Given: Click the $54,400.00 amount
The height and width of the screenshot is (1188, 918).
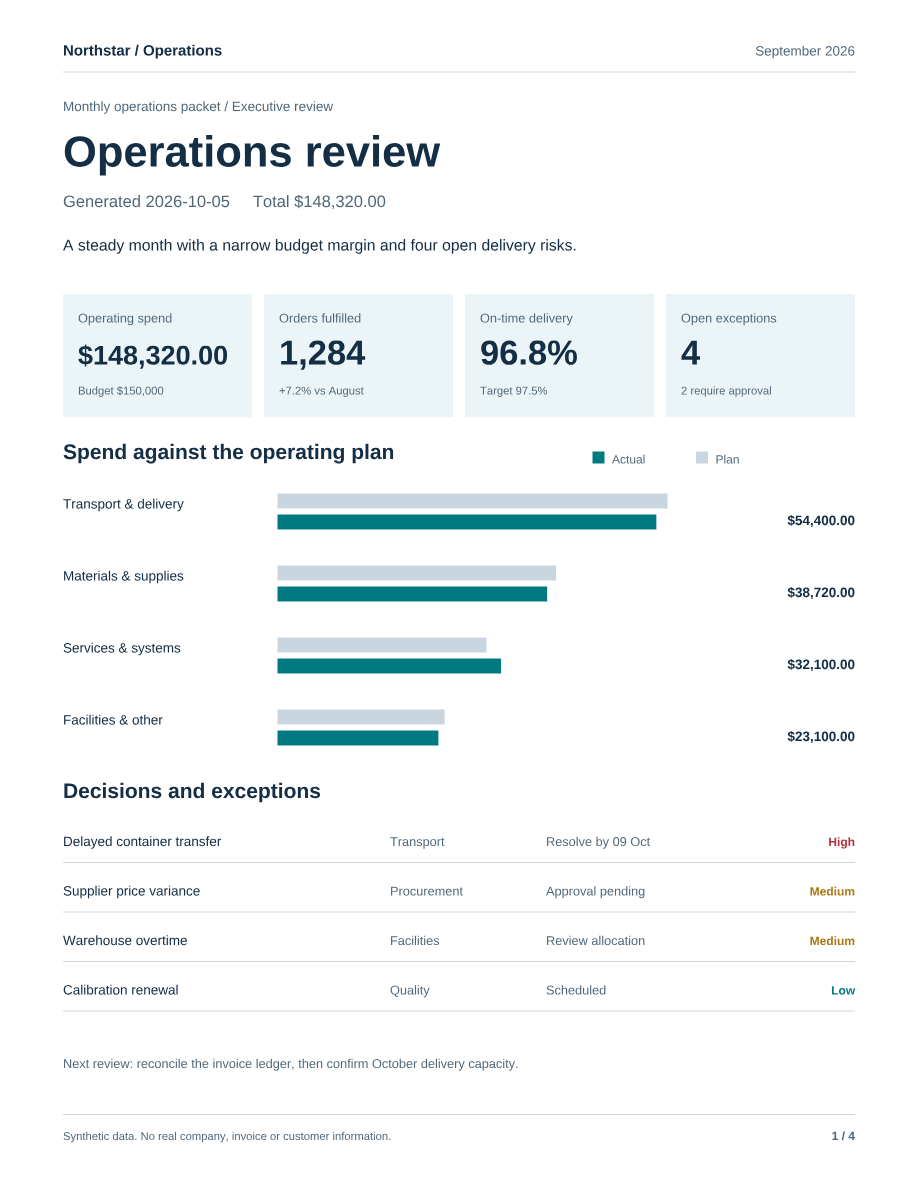Looking at the screenshot, I should 820,521.
